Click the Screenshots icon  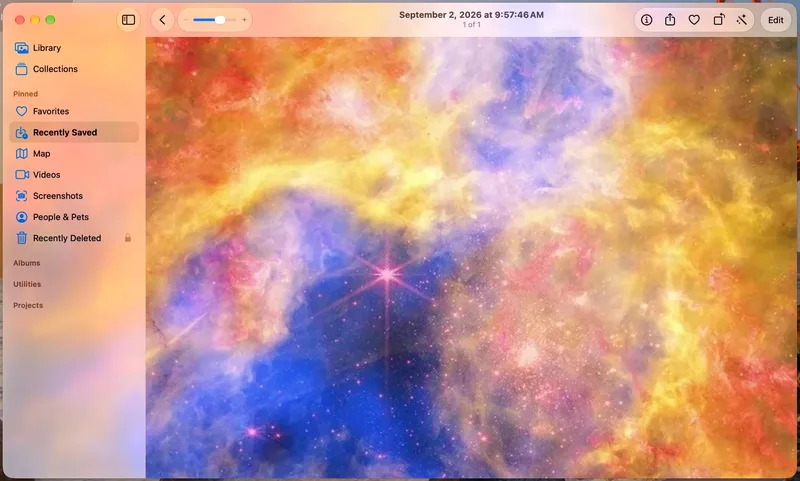pos(21,196)
